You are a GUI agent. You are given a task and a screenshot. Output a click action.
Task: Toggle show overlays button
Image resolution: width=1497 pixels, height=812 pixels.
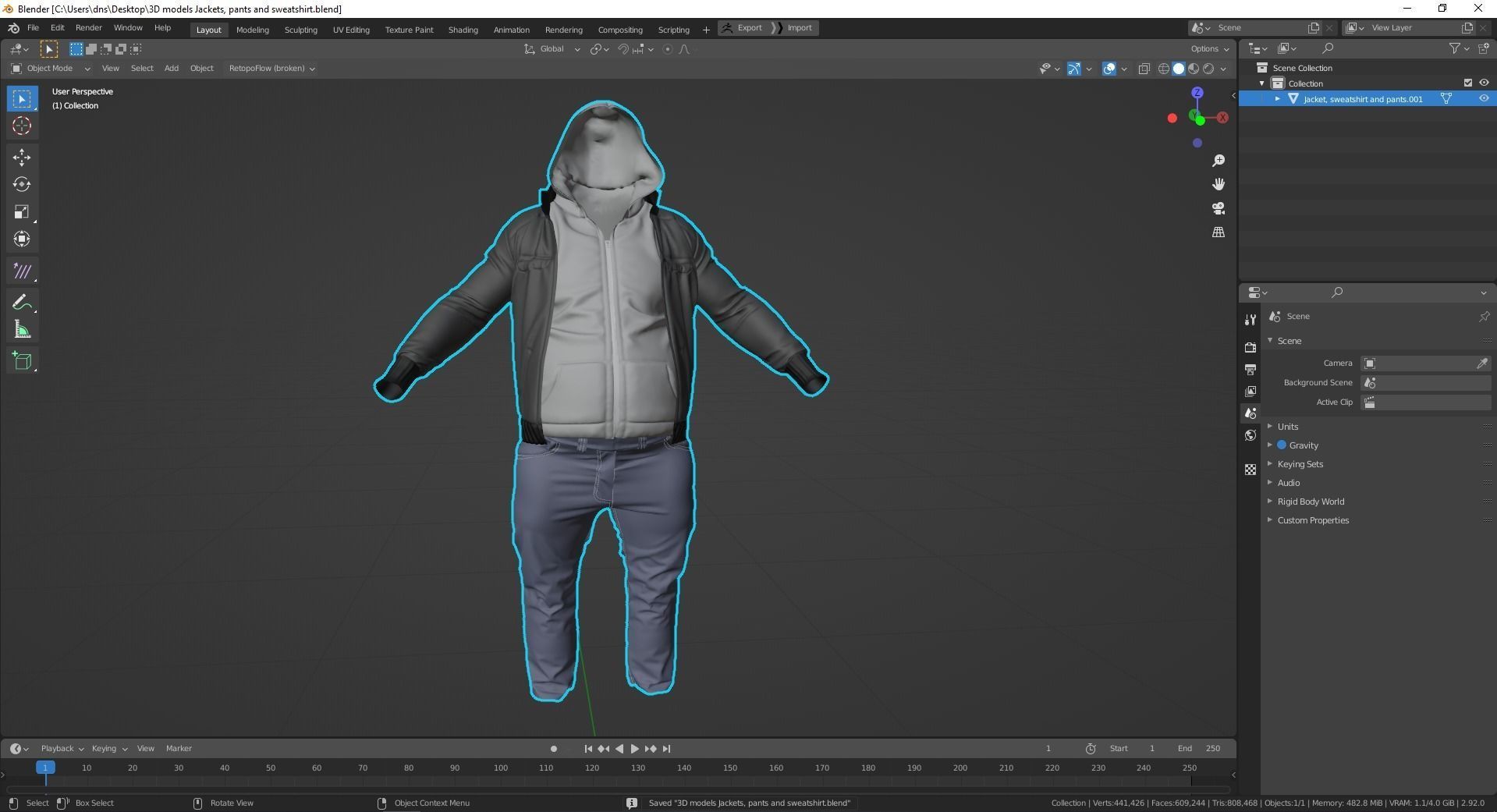1109,69
